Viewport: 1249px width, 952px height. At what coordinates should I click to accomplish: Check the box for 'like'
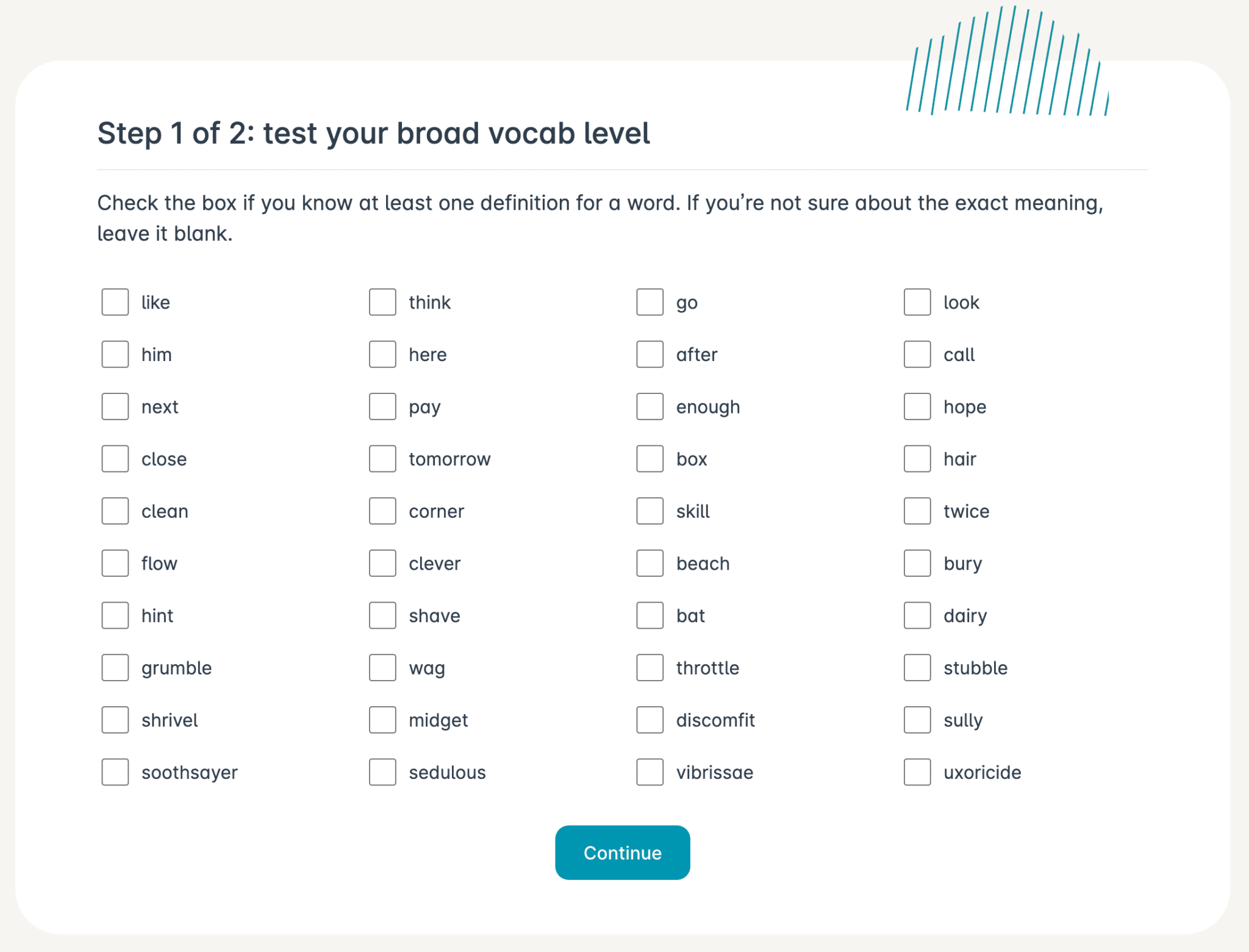coord(115,302)
